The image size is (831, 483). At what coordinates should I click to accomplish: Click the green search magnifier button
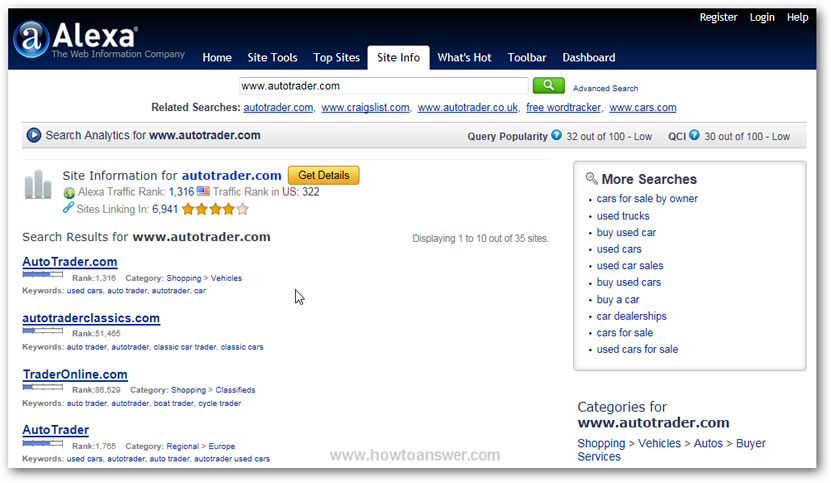click(549, 85)
